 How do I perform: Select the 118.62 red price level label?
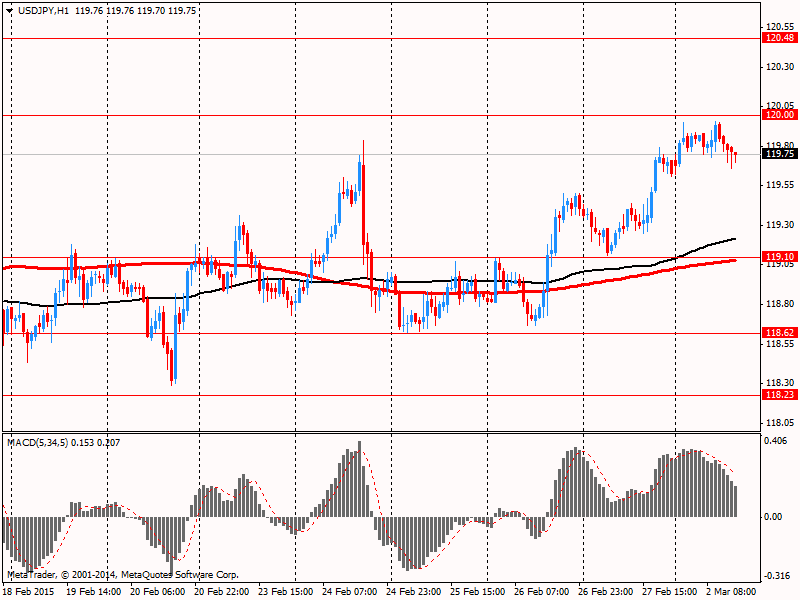click(779, 333)
